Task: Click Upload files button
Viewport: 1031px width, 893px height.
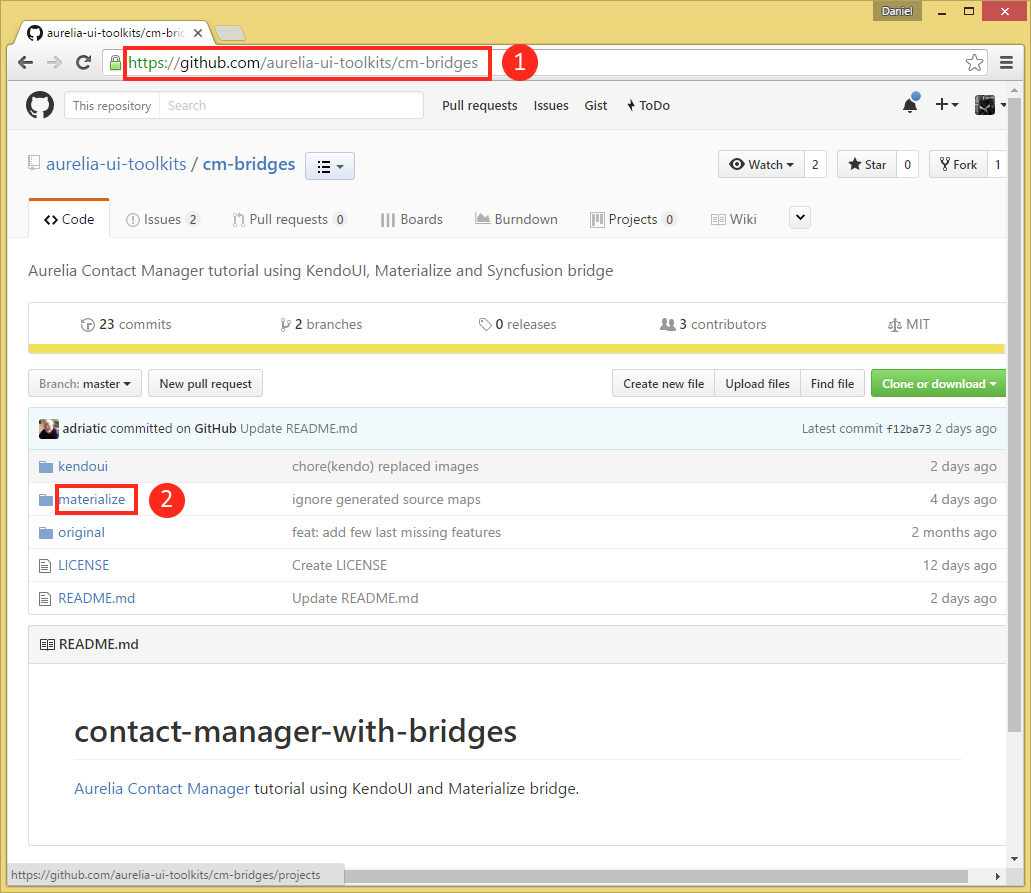Action: [757, 383]
